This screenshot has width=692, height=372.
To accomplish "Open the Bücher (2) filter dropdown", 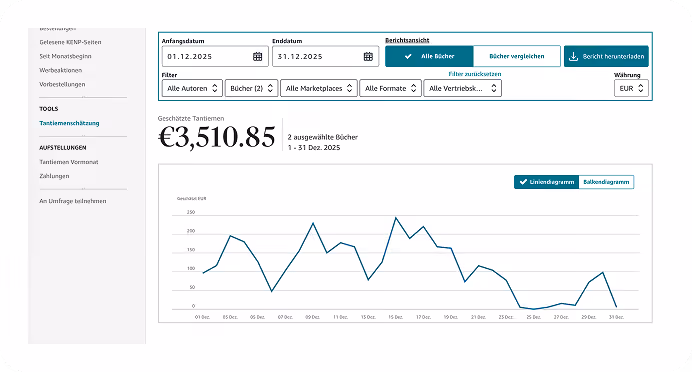I will click(x=251, y=88).
